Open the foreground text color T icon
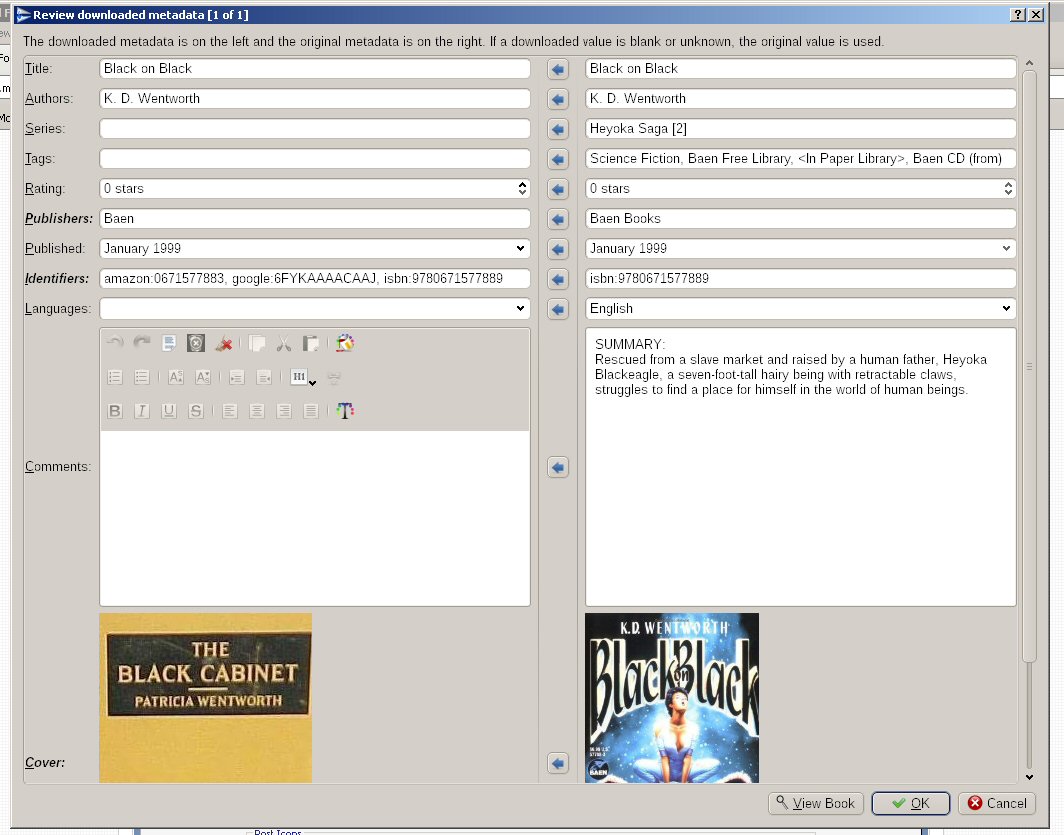The width and height of the screenshot is (1064, 835). pos(345,410)
